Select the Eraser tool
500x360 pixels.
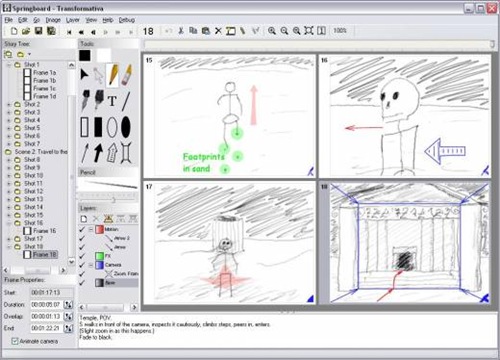(127, 75)
